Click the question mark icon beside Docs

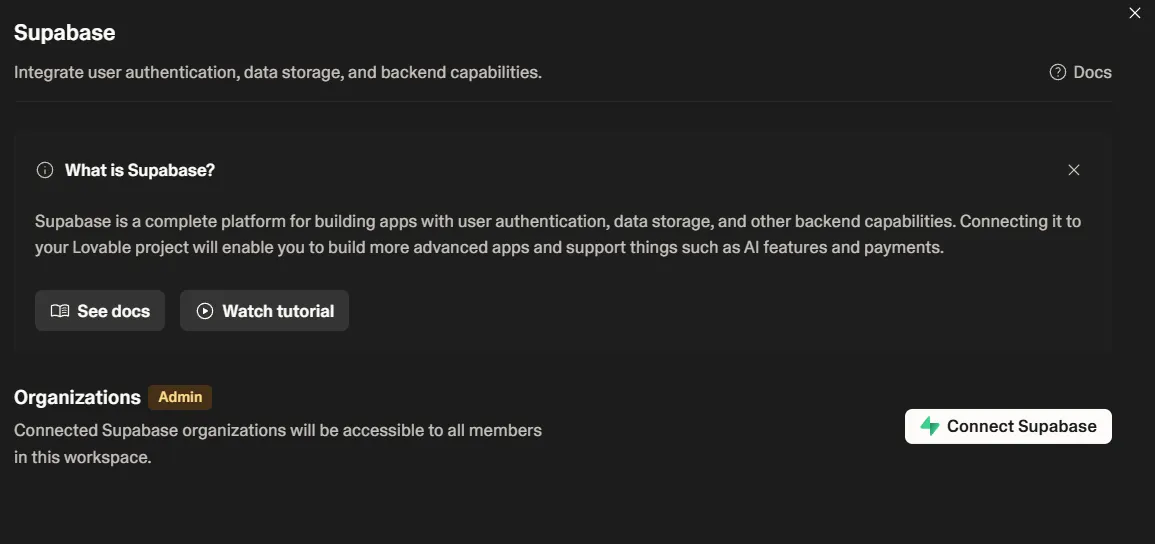tap(1057, 72)
